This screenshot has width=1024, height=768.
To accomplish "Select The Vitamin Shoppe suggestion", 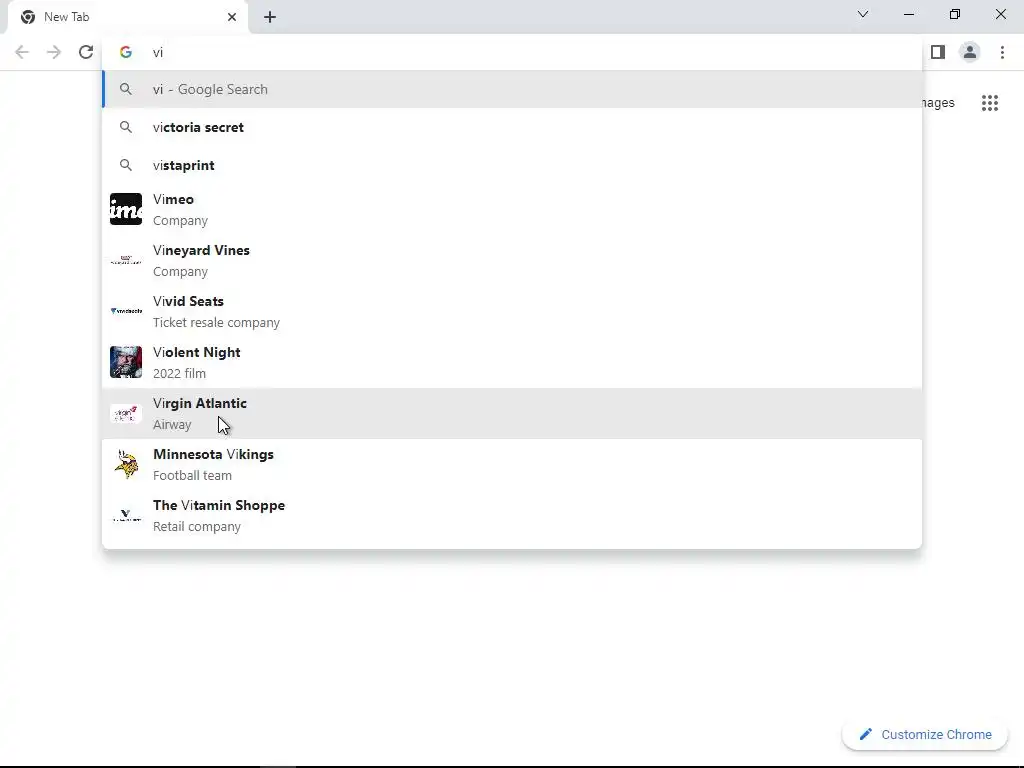I will pos(512,515).
